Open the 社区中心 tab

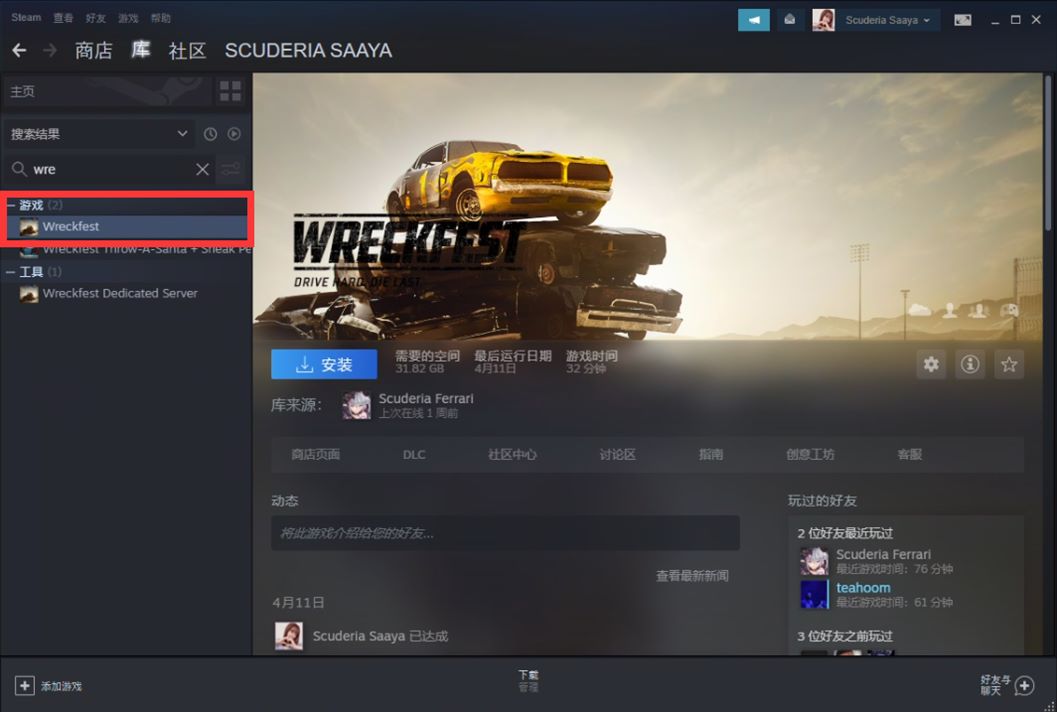512,454
